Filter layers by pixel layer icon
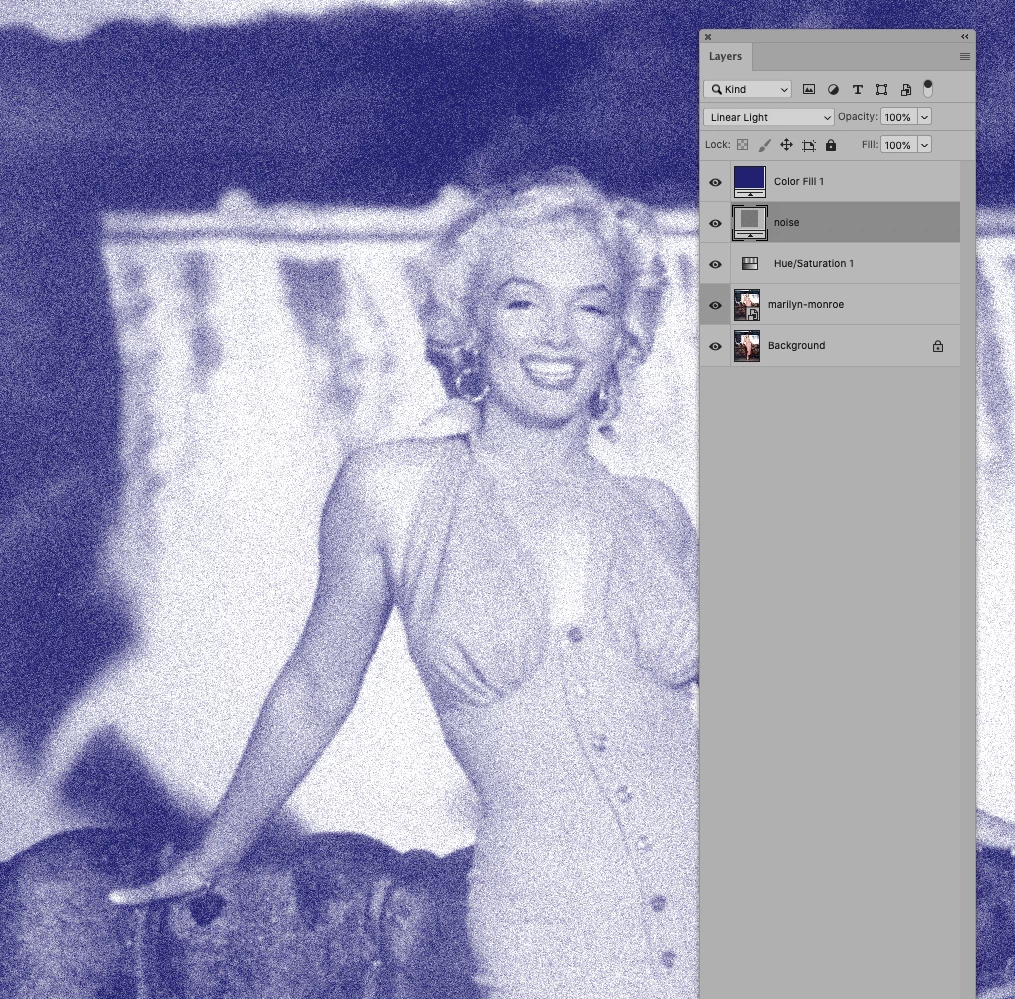 pyautogui.click(x=809, y=89)
